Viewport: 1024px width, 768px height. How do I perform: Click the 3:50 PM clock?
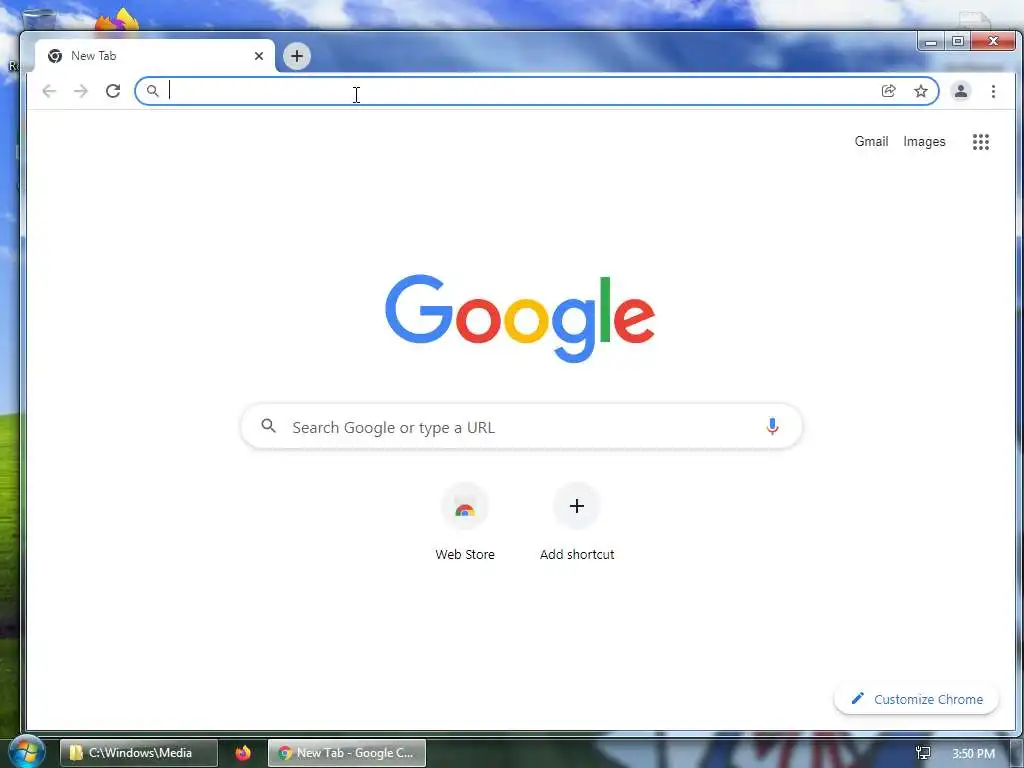[973, 754]
